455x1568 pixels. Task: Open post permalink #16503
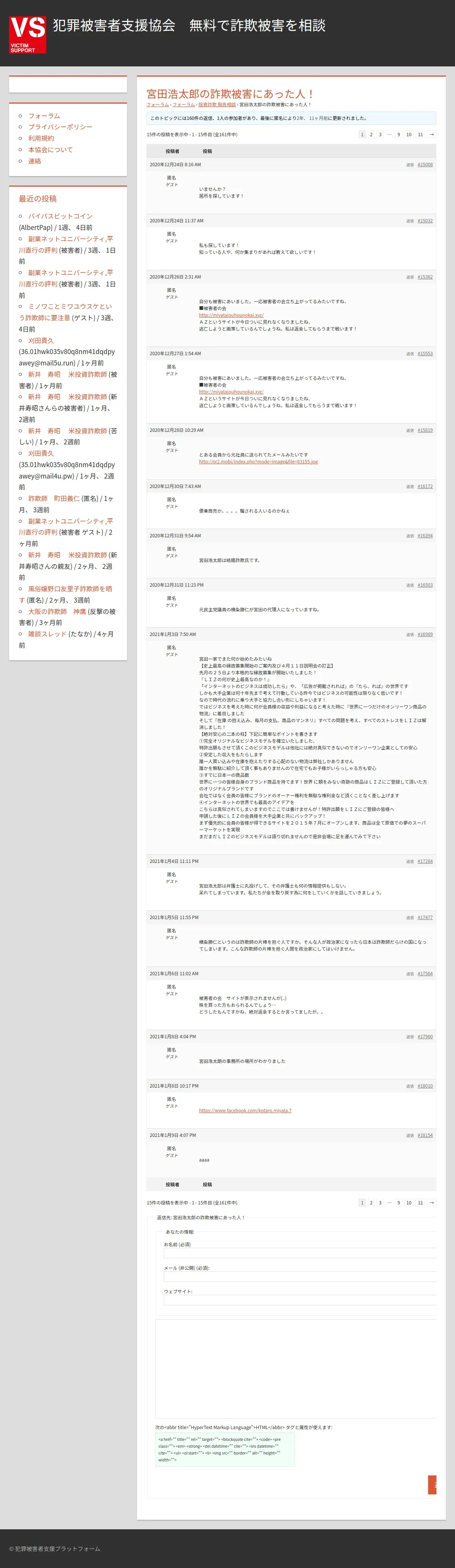pyautogui.click(x=425, y=585)
